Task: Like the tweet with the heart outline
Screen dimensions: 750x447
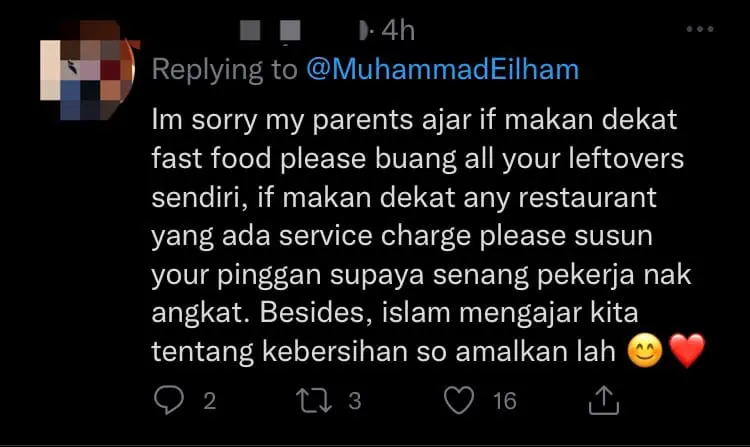Action: [x=459, y=400]
